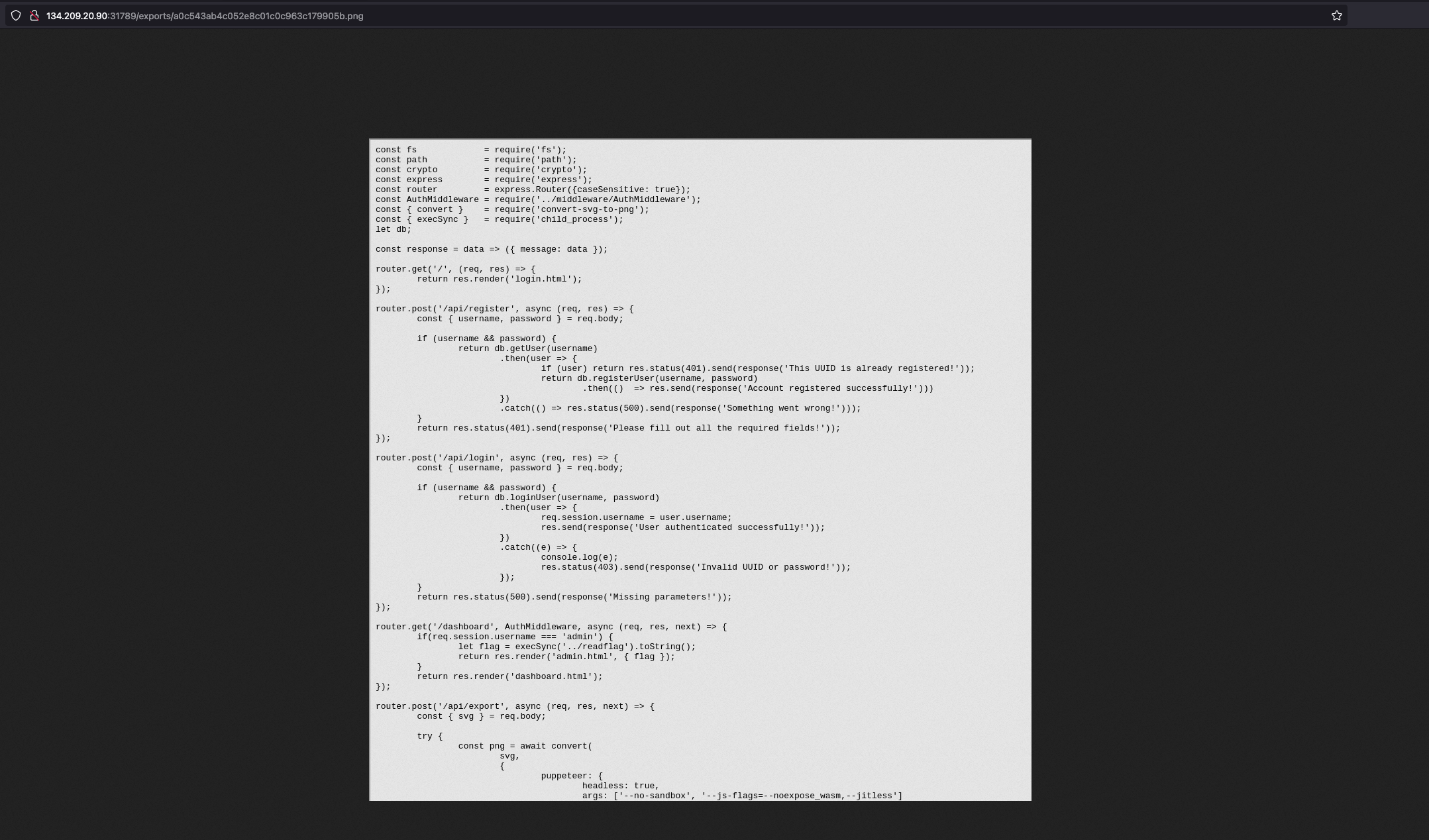1429x840 pixels.
Task: Click the router.post('/api/login') line
Action: (x=497, y=458)
